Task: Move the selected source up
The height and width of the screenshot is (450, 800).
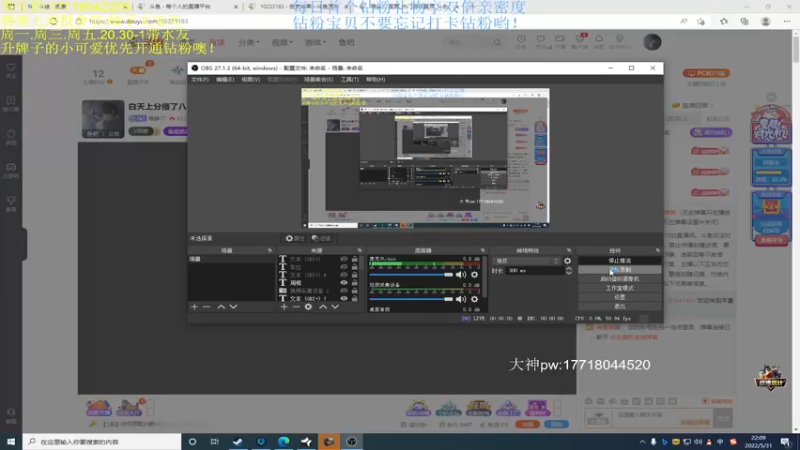Action: click(x=323, y=307)
